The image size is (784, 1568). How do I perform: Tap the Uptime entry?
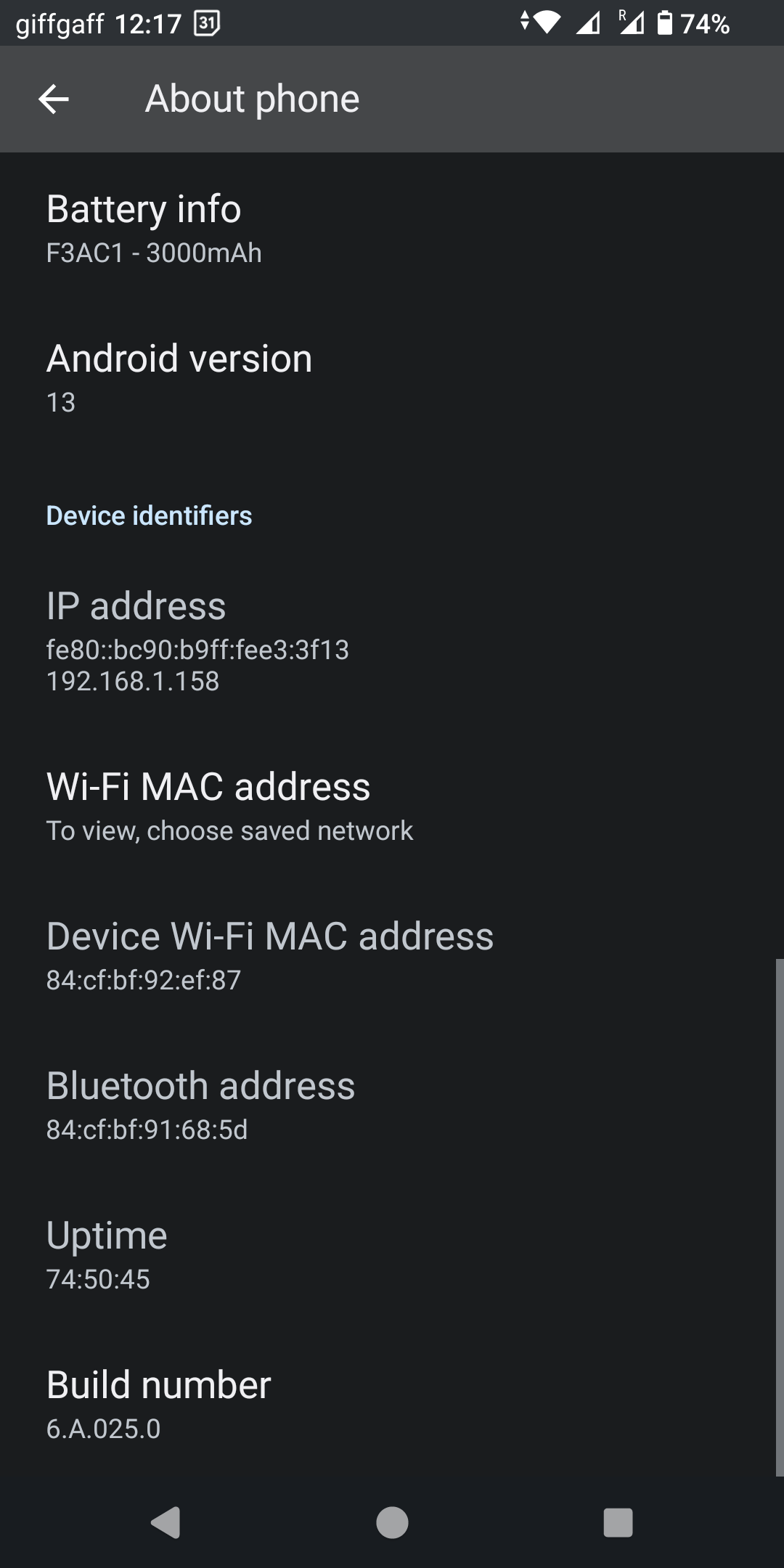(392, 1255)
